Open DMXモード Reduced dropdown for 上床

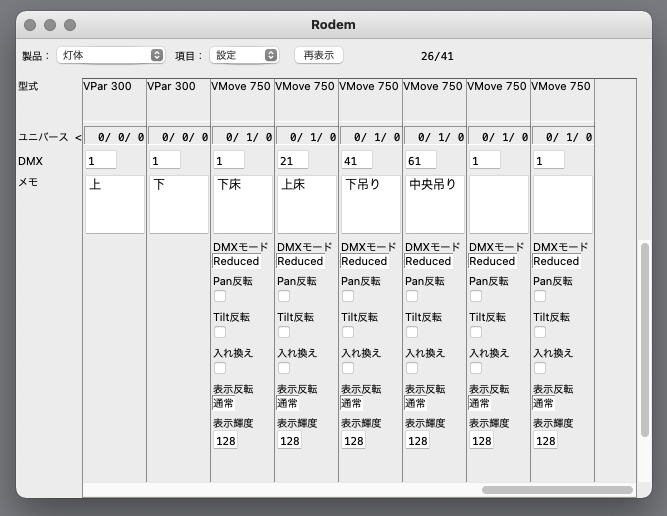(300, 261)
